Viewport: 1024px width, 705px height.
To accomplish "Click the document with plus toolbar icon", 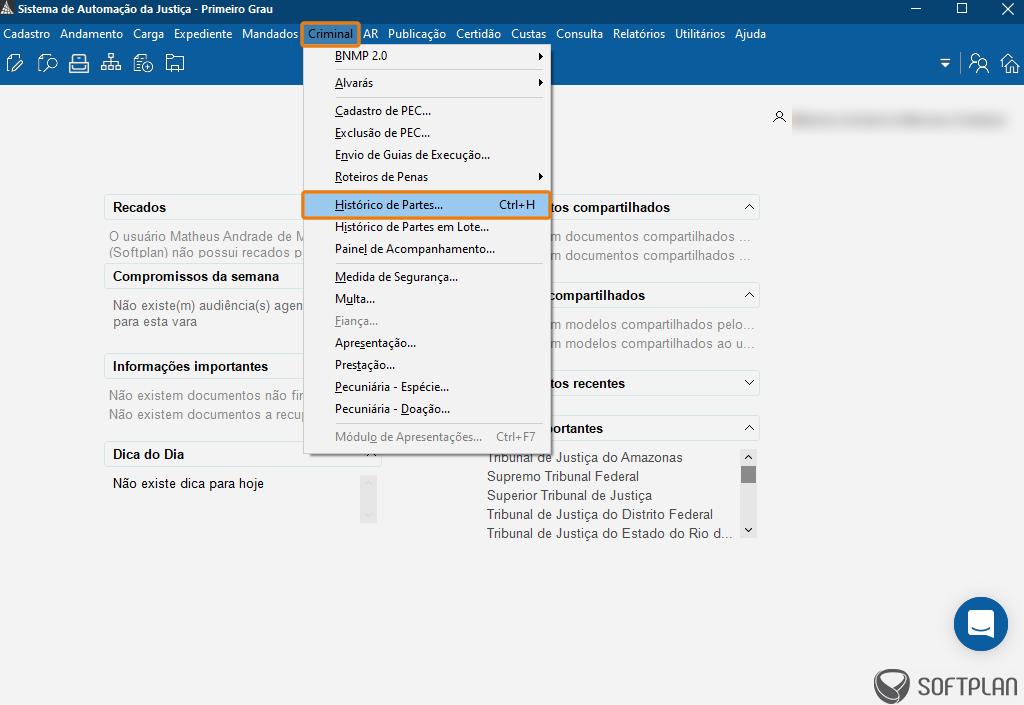I will 142,63.
